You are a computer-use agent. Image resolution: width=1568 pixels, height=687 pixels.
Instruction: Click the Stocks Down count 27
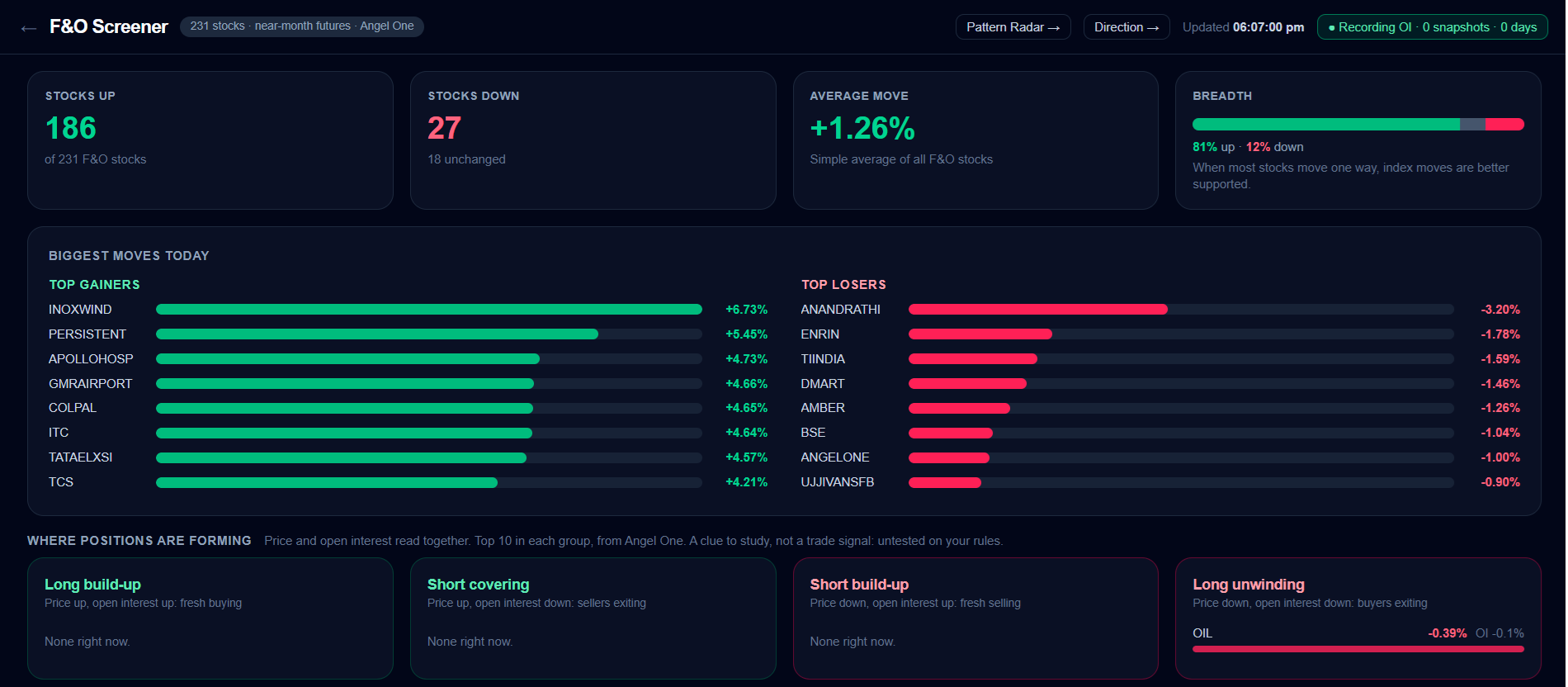(444, 128)
